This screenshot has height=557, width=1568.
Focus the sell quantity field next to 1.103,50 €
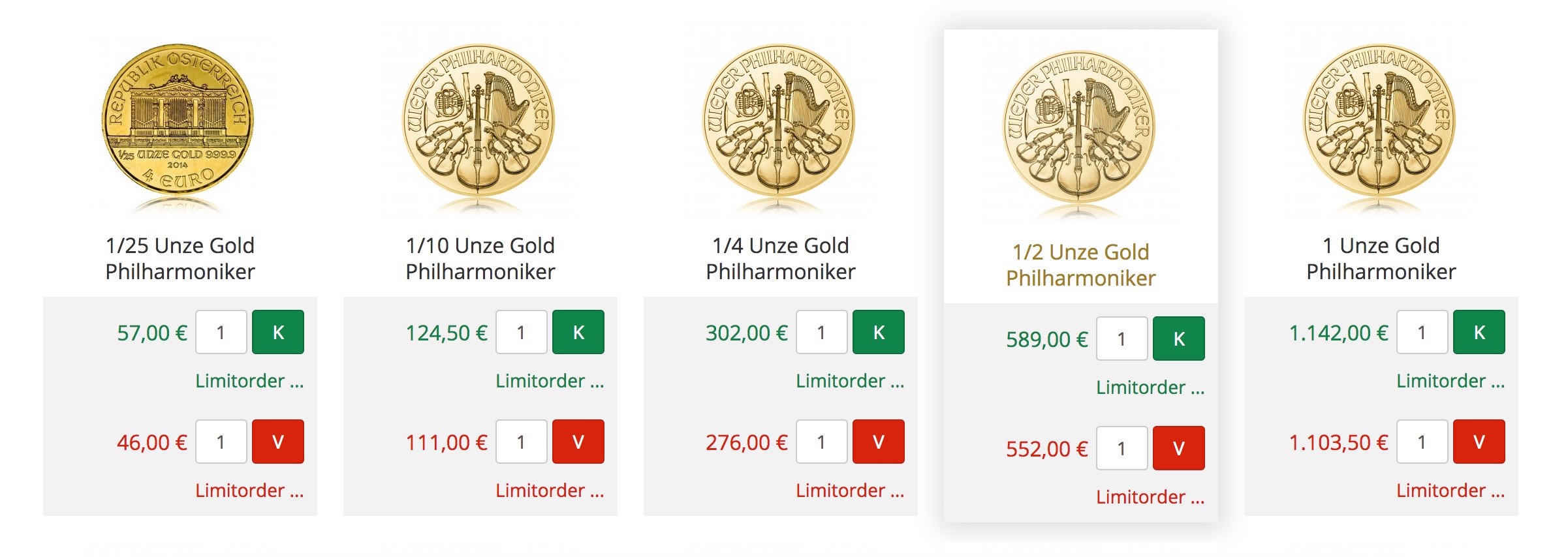pyautogui.click(x=1422, y=442)
